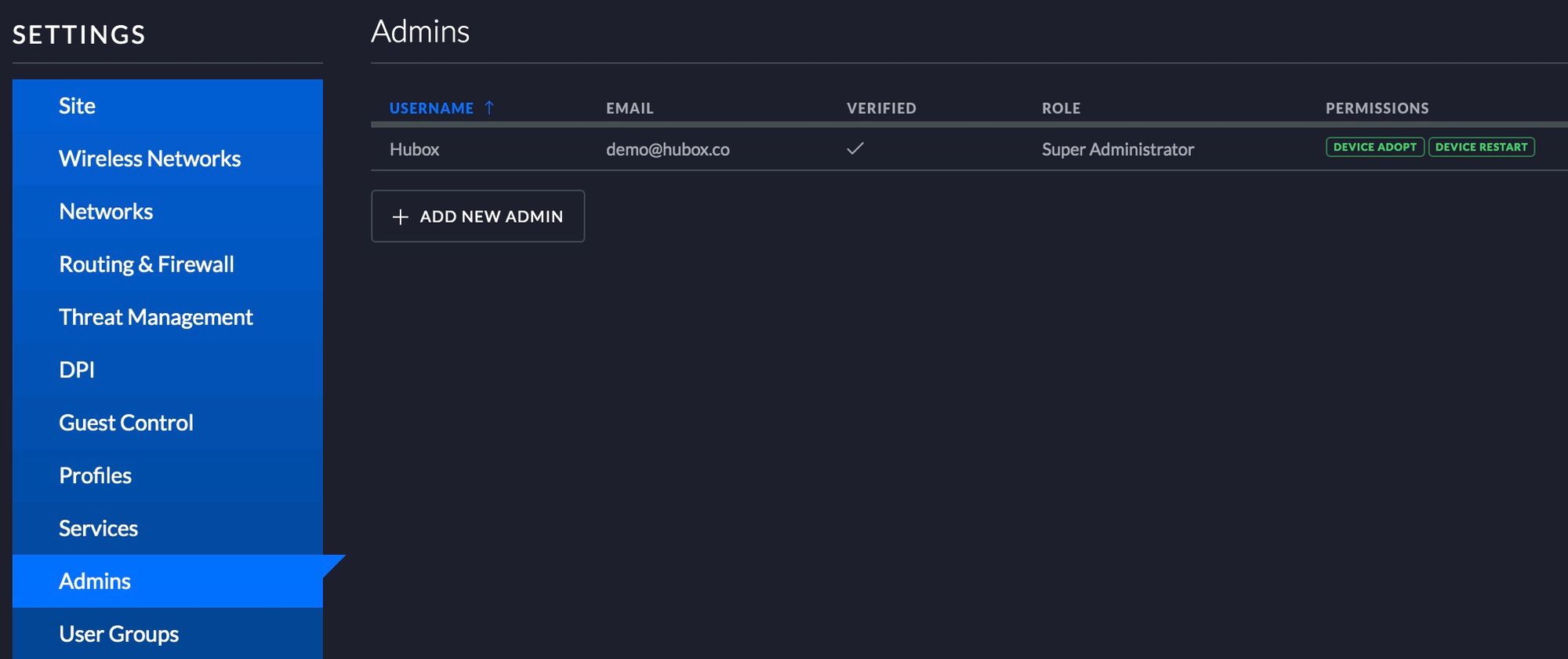Click the Permissions column header
The width and height of the screenshot is (1568, 659).
(1377, 108)
